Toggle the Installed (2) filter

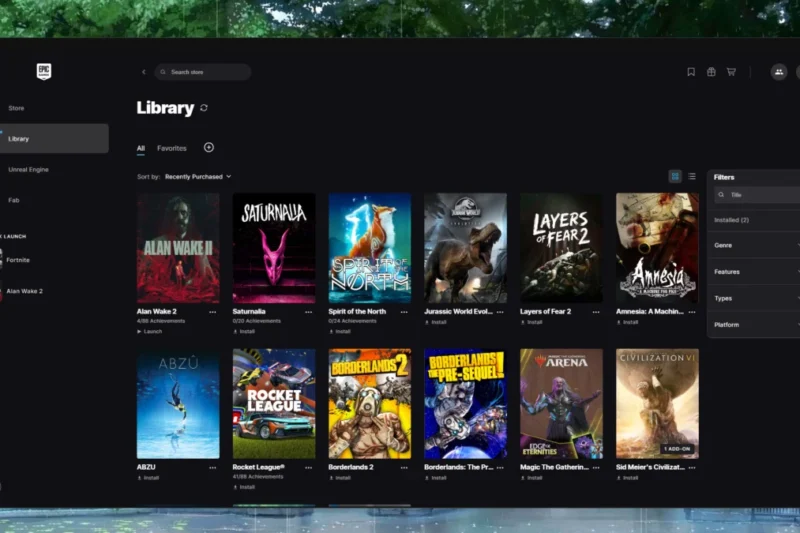pyautogui.click(x=732, y=220)
